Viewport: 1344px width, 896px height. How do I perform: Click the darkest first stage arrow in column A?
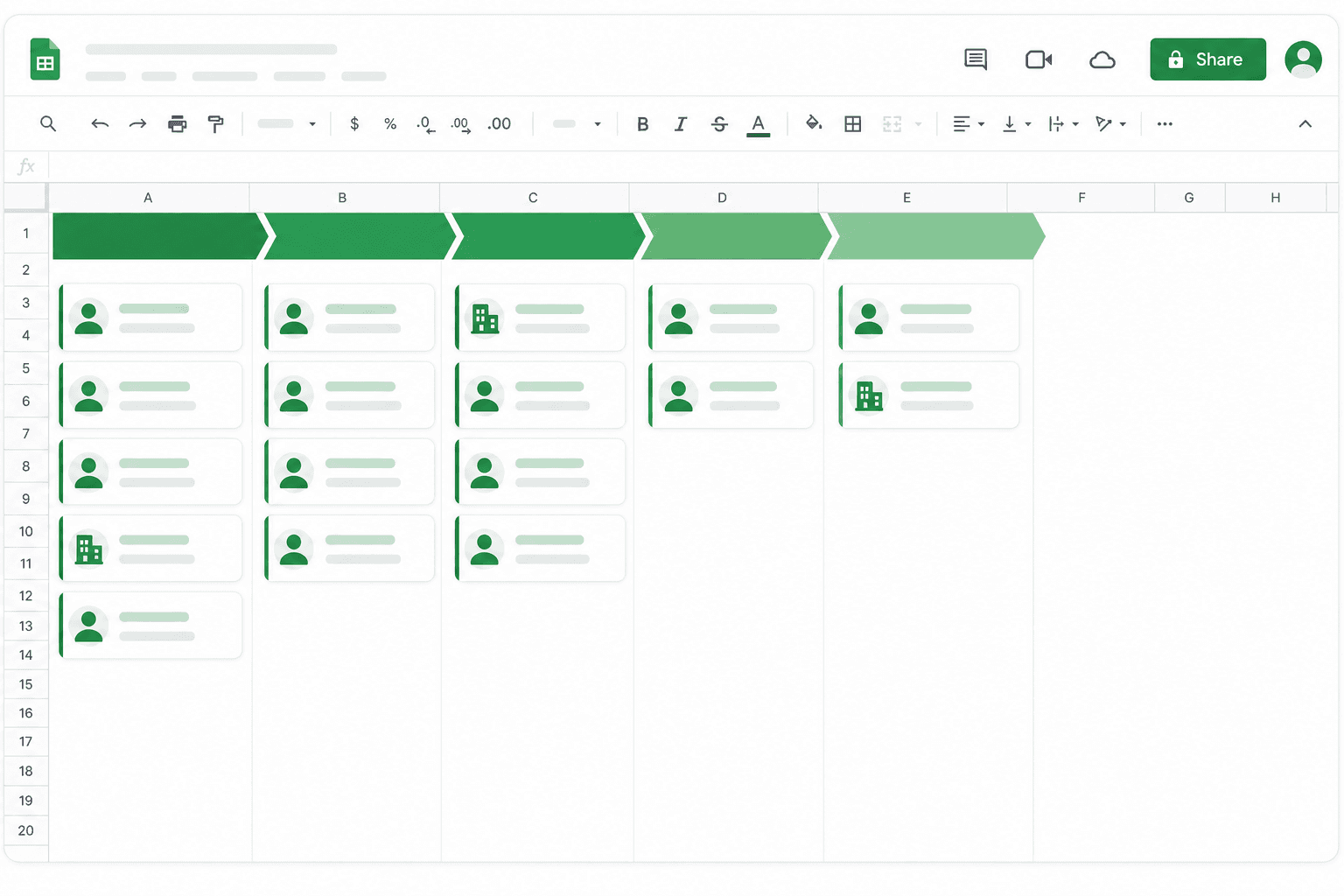click(x=157, y=236)
